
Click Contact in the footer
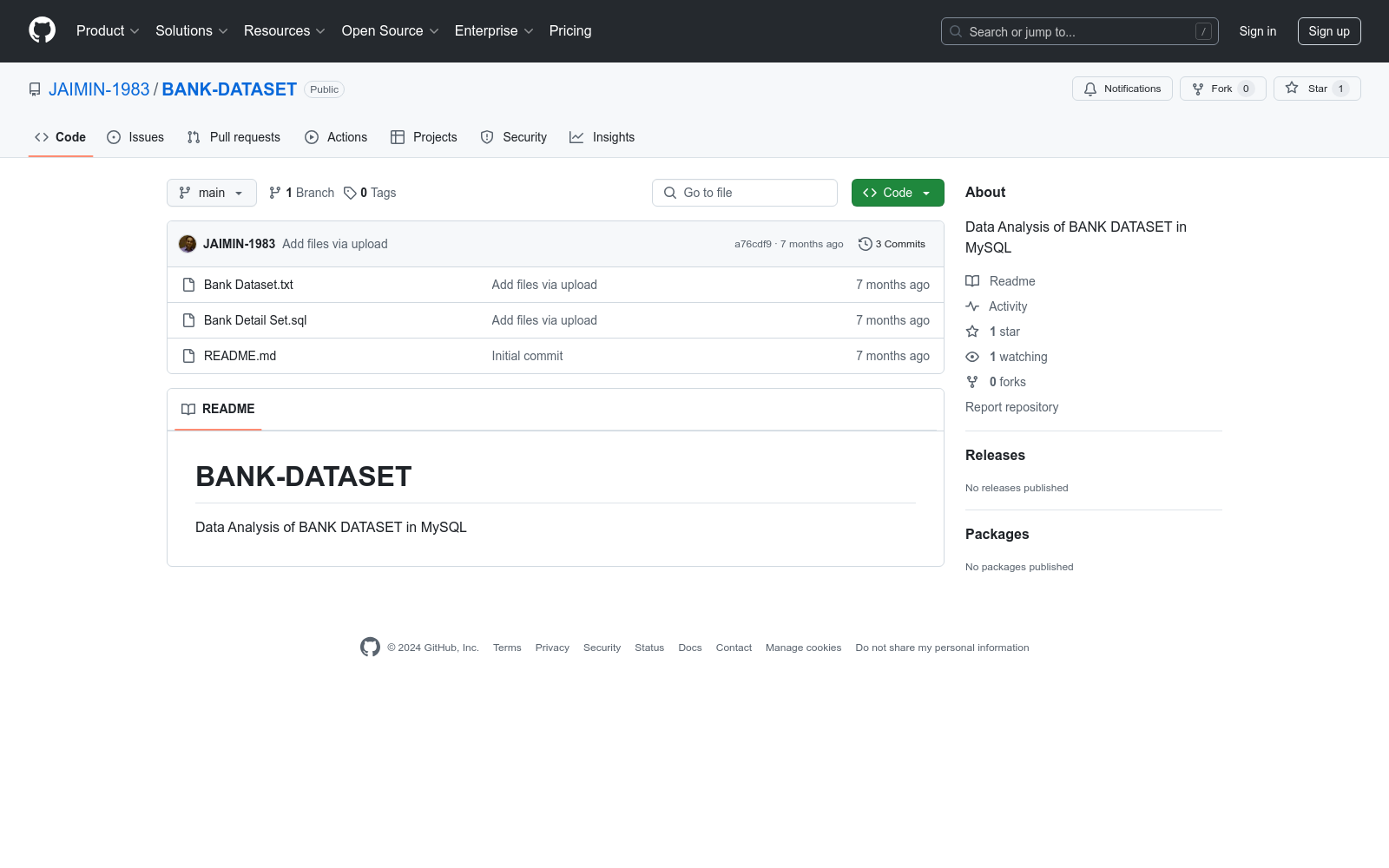coord(734,648)
